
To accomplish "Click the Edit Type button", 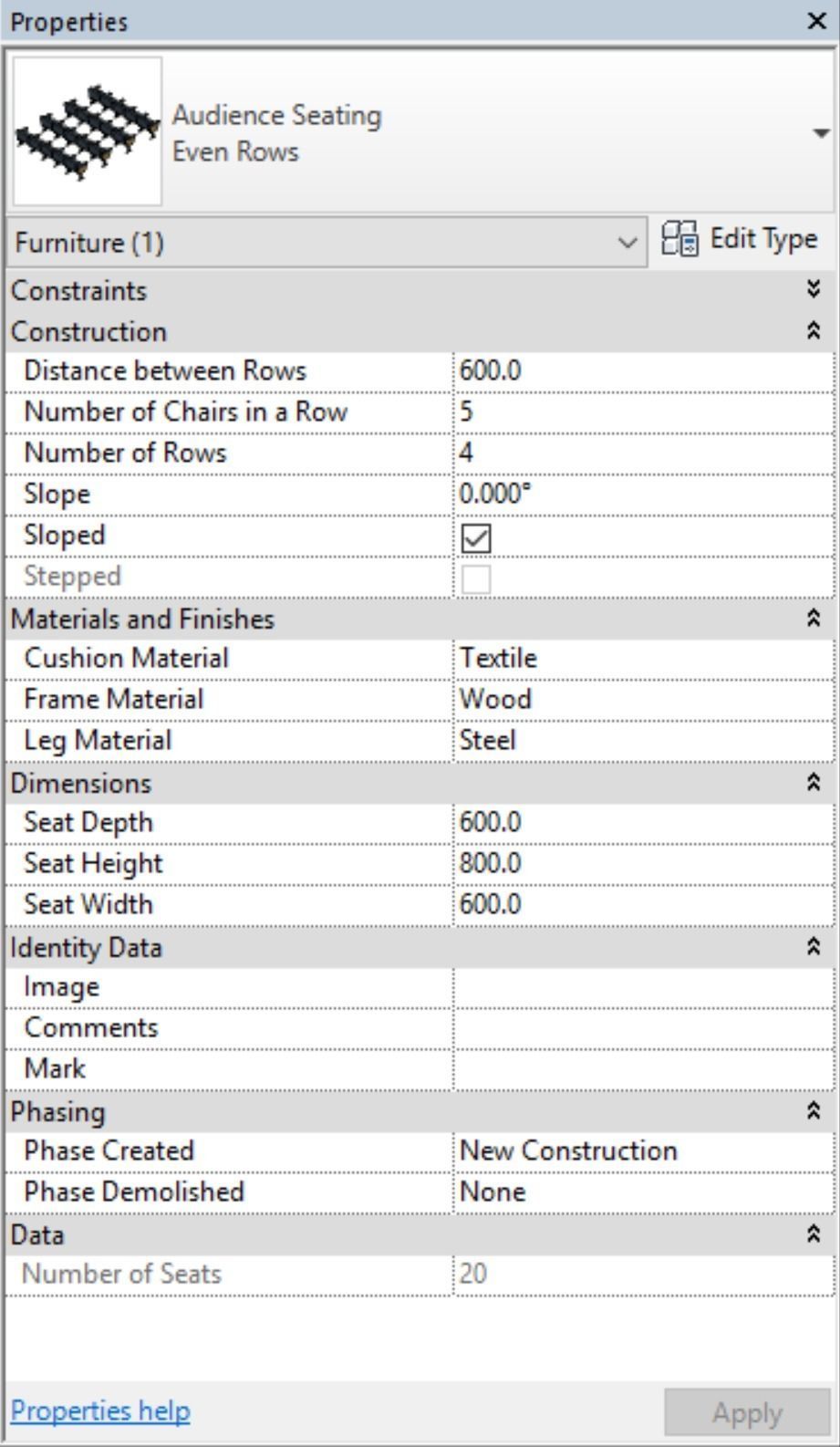I will click(x=740, y=240).
